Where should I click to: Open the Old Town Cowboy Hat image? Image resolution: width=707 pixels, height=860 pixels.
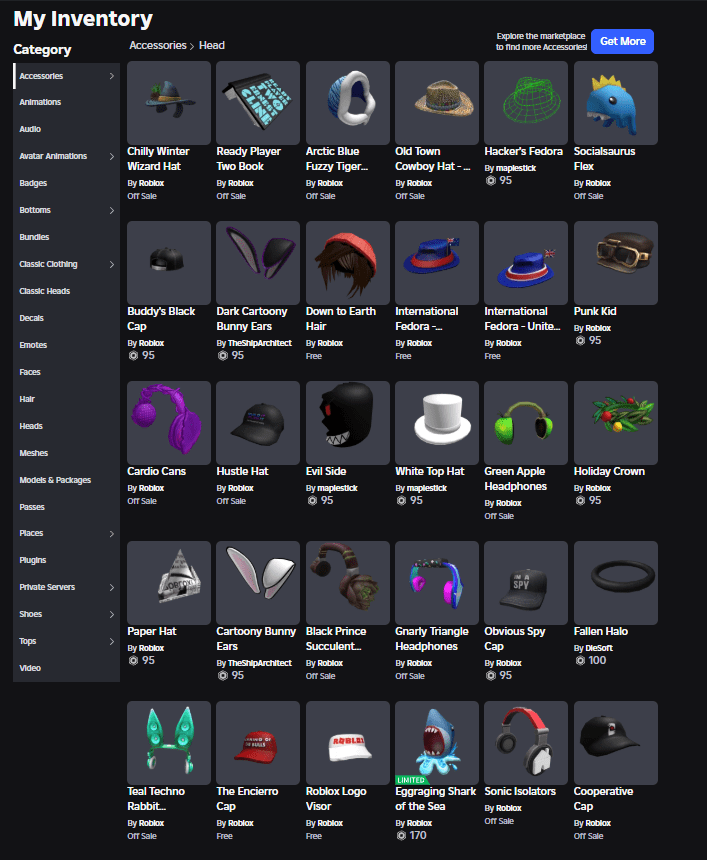pyautogui.click(x=437, y=103)
